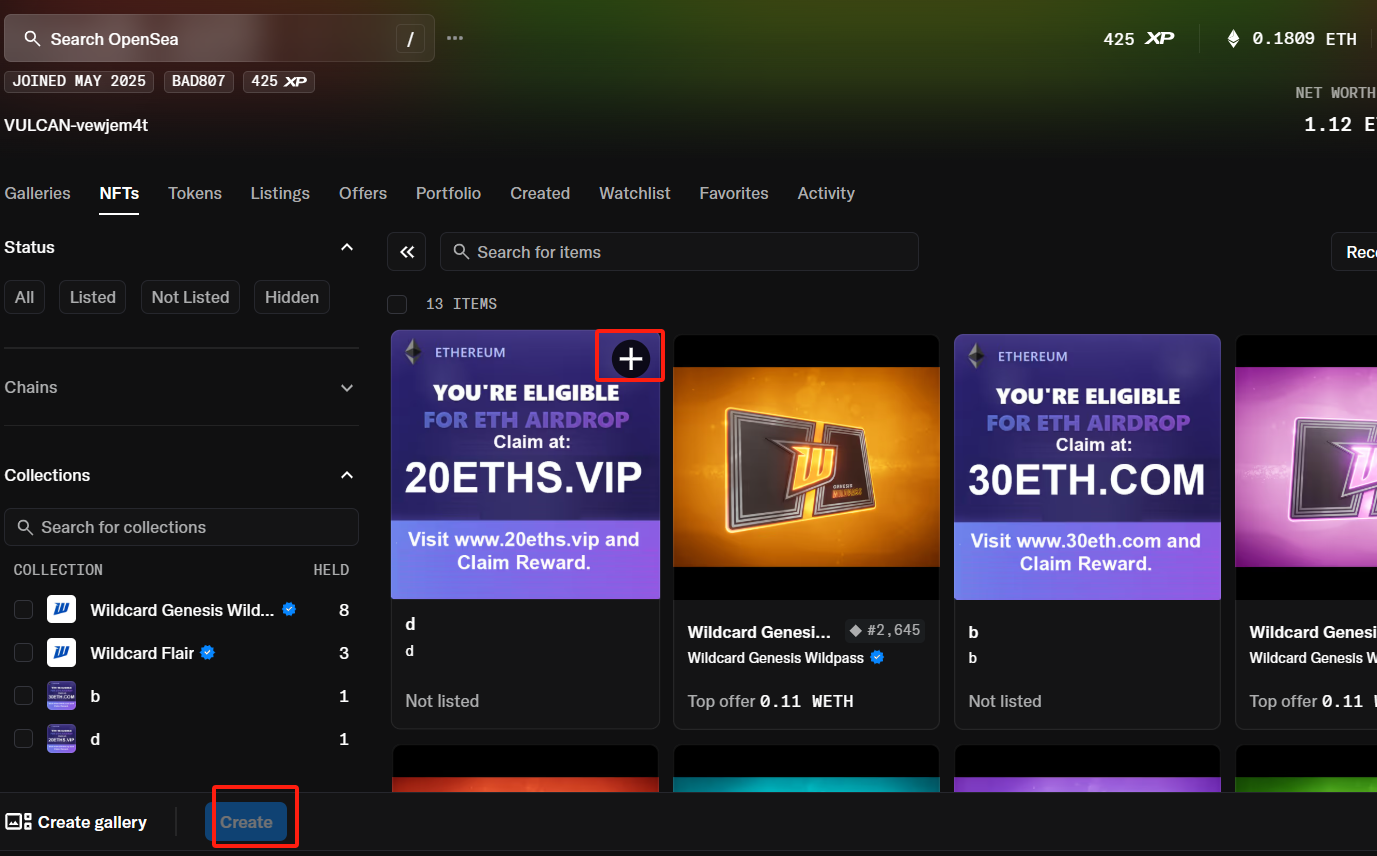1377x856 pixels.
Task: Click the HELD column header
Action: pos(331,570)
